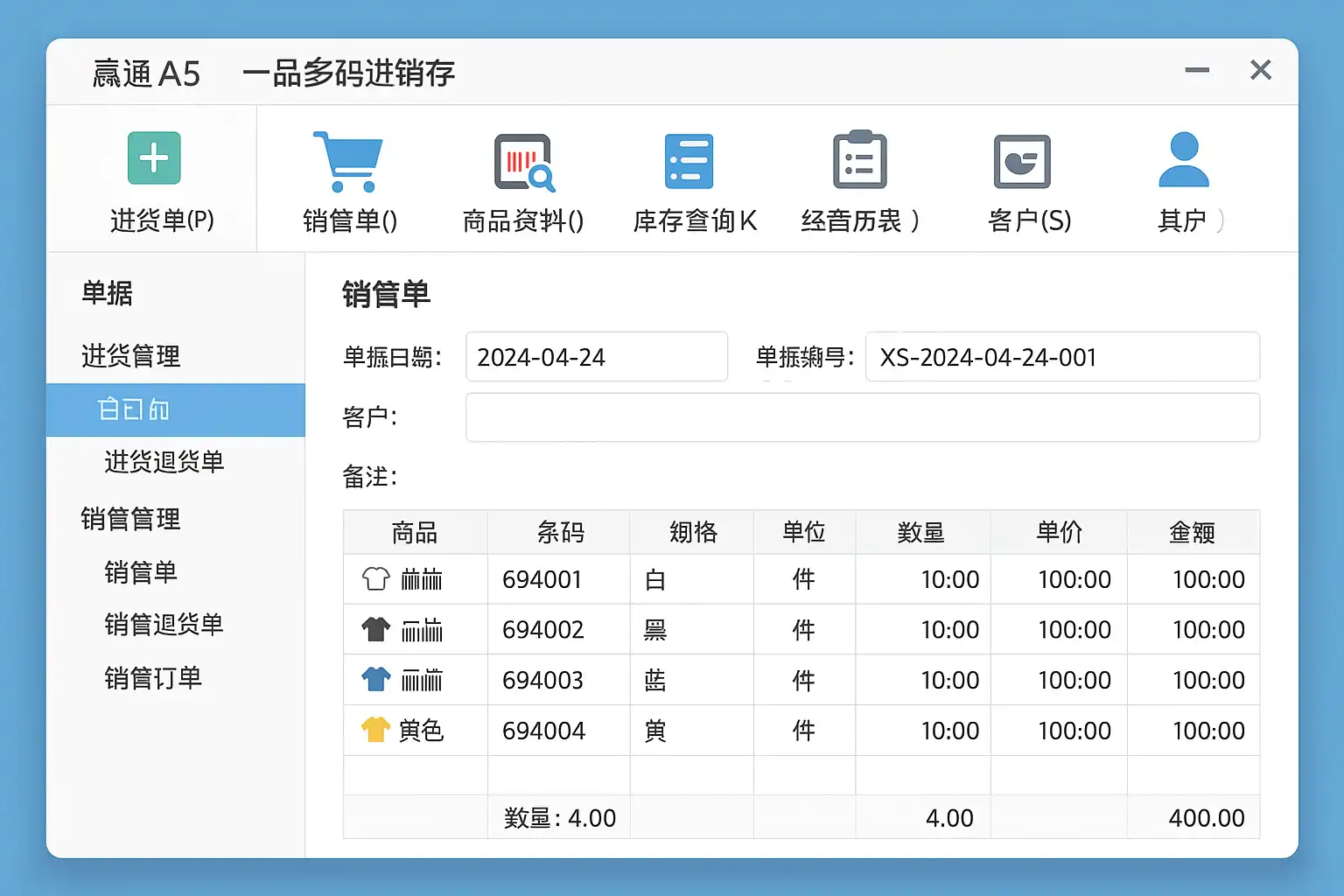This screenshot has height=896, width=1344.
Task: Open 销售退货单 in the sidebar
Action: [164, 625]
